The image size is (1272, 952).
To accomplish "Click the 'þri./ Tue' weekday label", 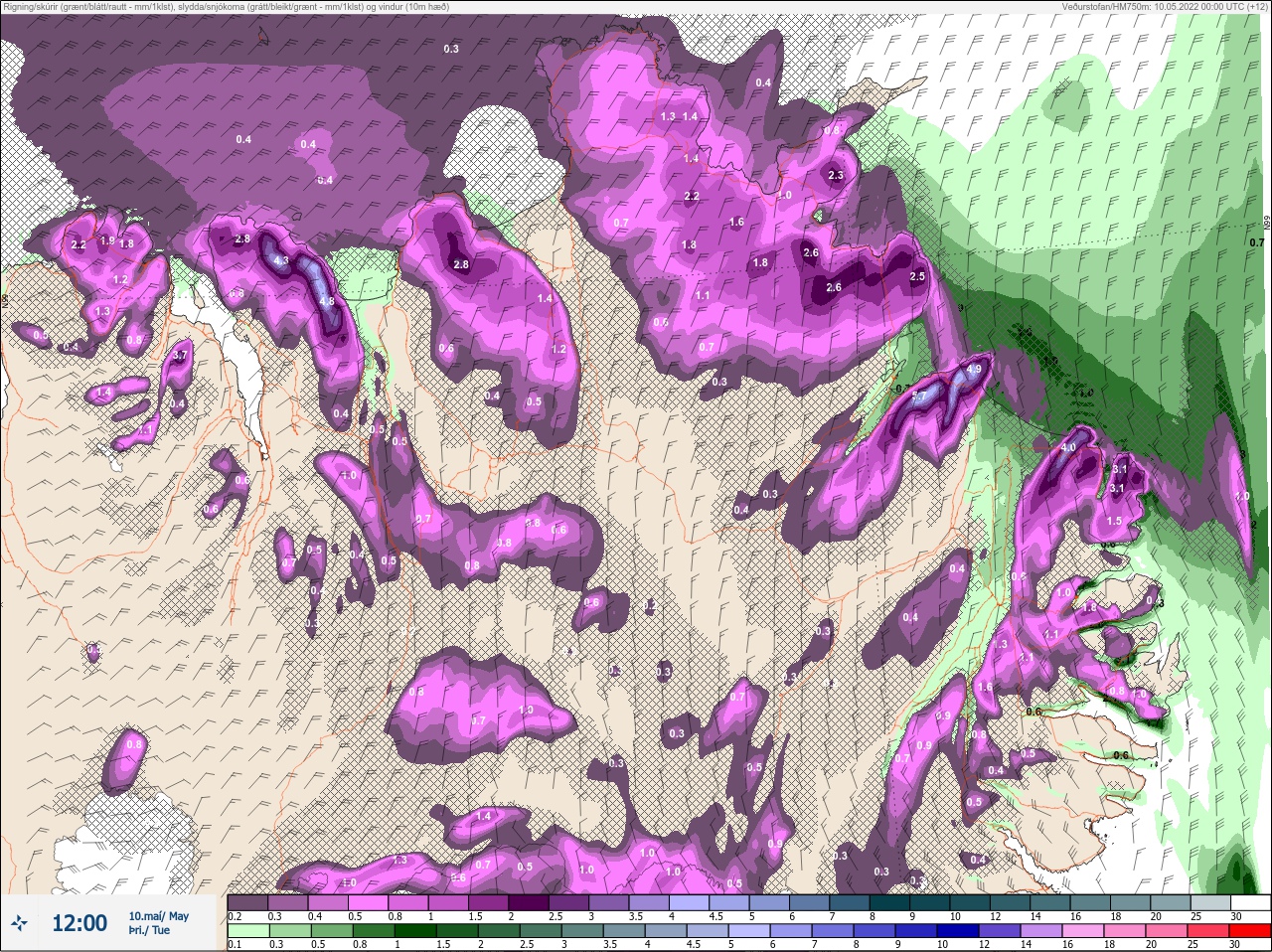I will [x=148, y=931].
